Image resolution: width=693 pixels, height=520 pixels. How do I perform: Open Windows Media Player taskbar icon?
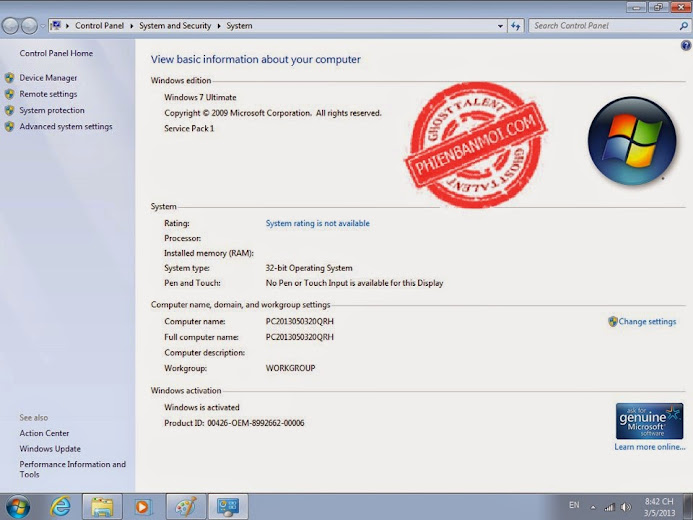pyautogui.click(x=143, y=506)
